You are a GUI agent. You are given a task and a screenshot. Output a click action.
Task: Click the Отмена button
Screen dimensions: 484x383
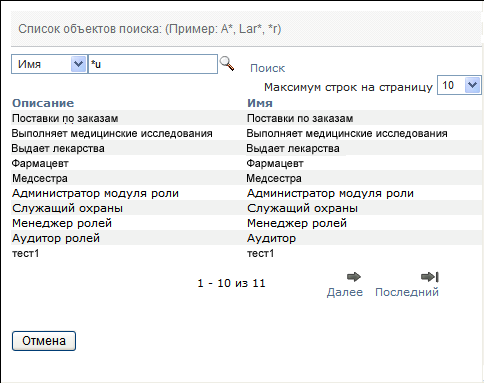(44, 341)
